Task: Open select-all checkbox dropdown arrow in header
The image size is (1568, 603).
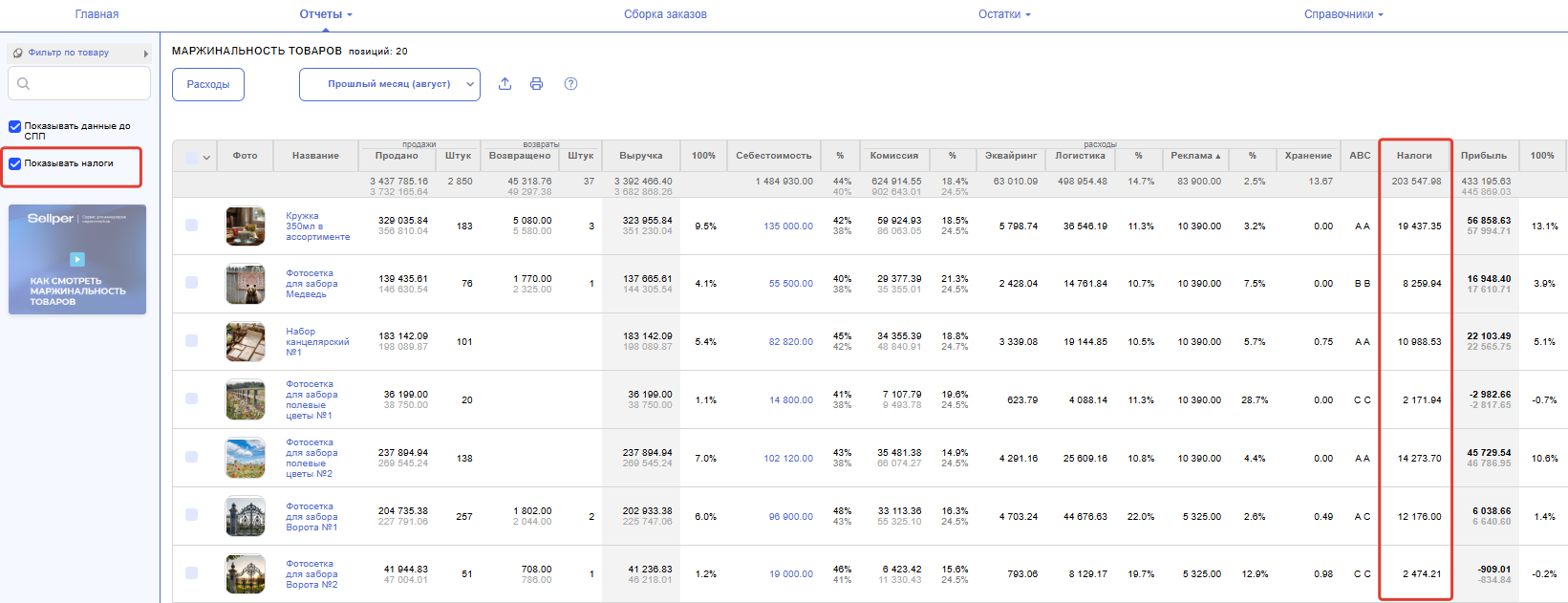Action: pos(206,158)
